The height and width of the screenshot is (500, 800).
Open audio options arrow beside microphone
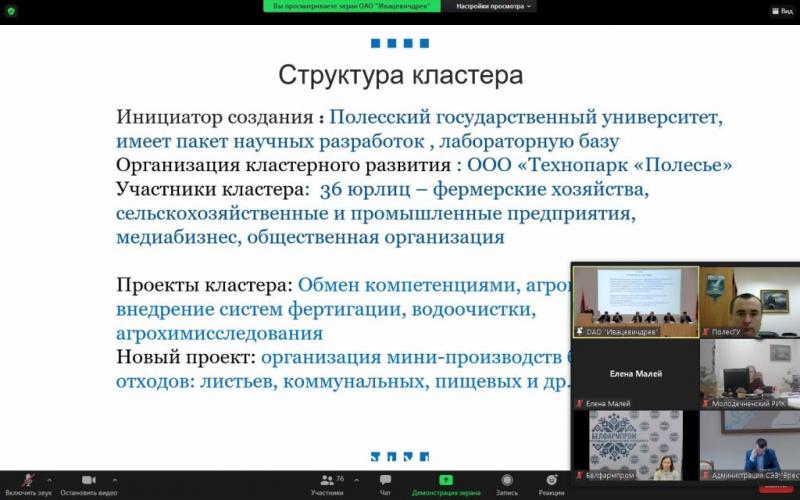coord(49,480)
